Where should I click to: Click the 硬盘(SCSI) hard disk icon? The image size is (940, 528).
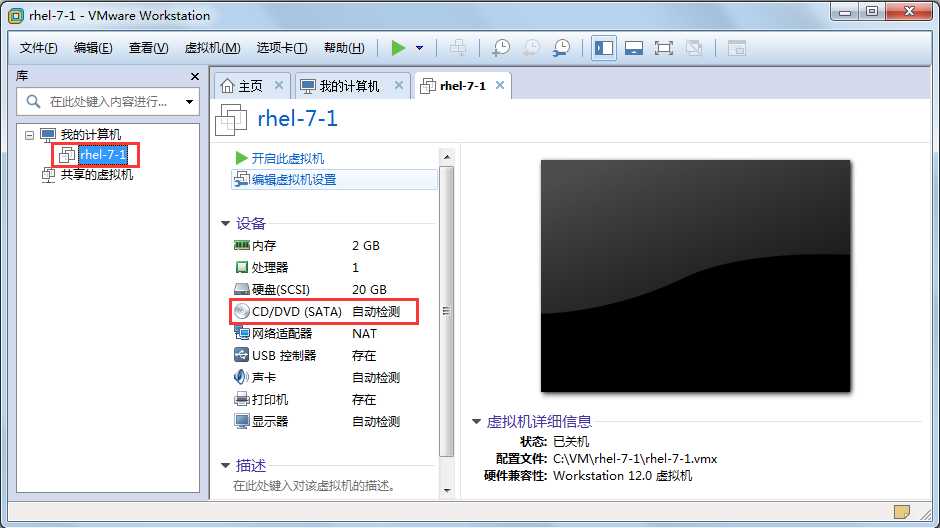pos(242,289)
